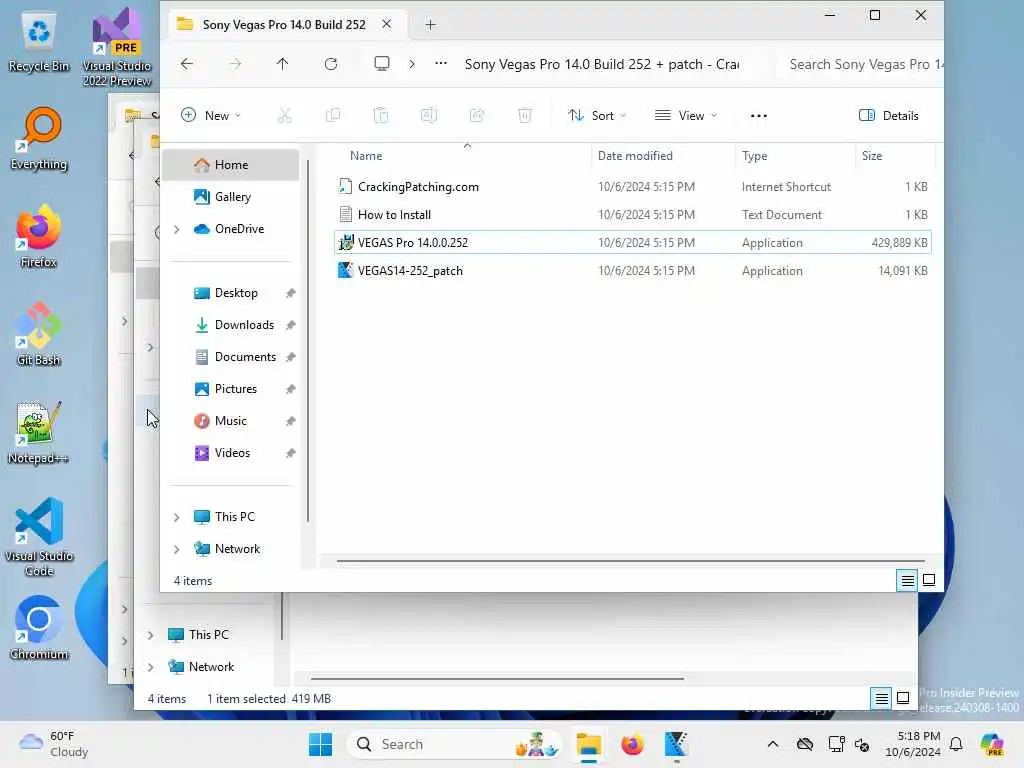Expand address bar breadcrumb chevron
The width and height of the screenshot is (1024, 768).
pyautogui.click(x=411, y=64)
